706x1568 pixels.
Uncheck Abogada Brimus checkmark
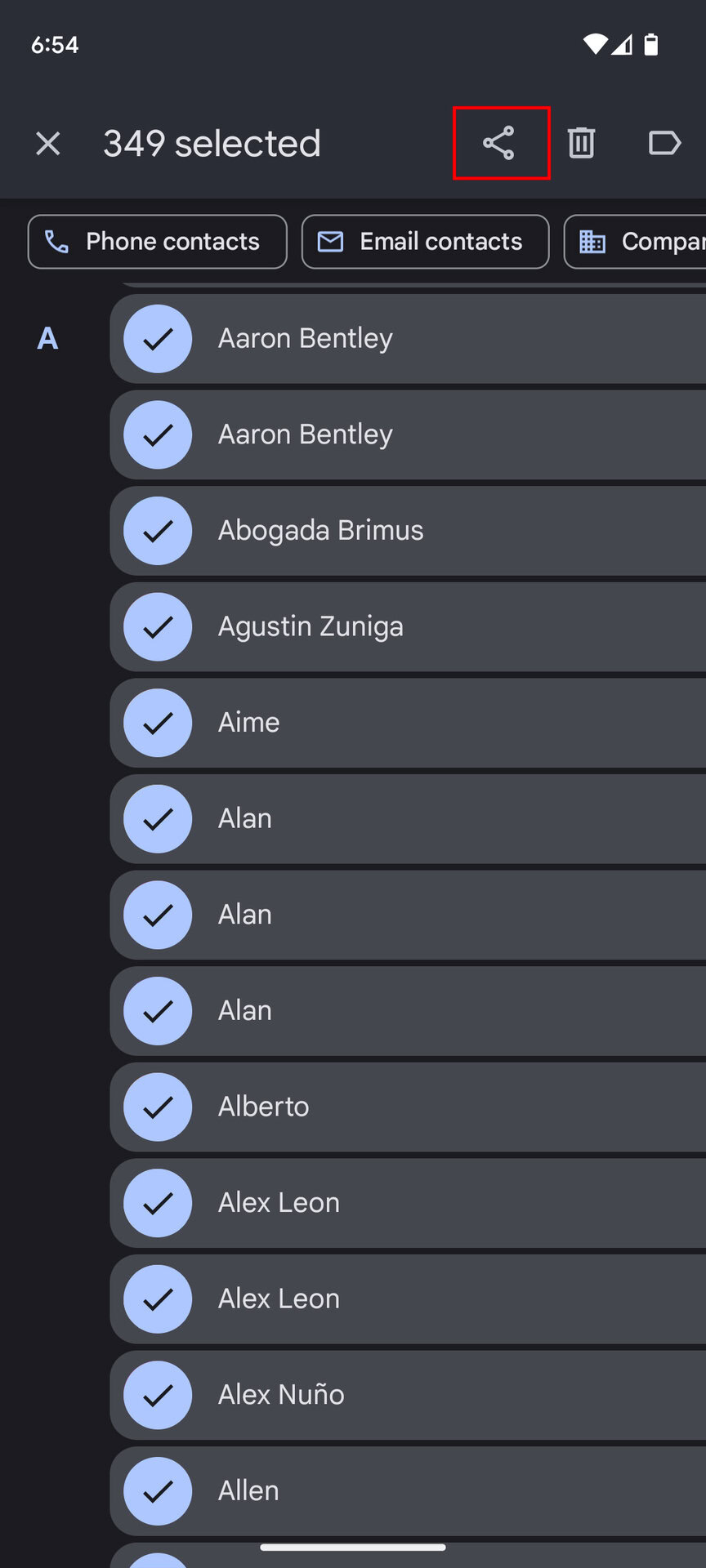coord(158,531)
